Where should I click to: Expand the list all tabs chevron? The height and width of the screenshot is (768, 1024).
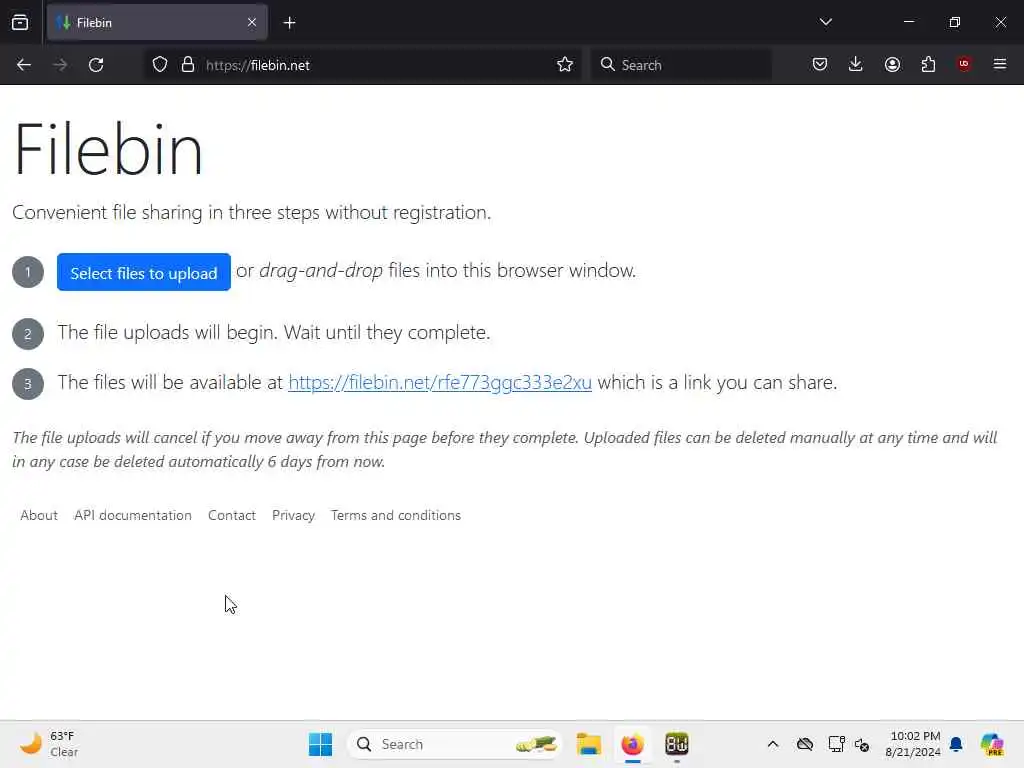[825, 22]
